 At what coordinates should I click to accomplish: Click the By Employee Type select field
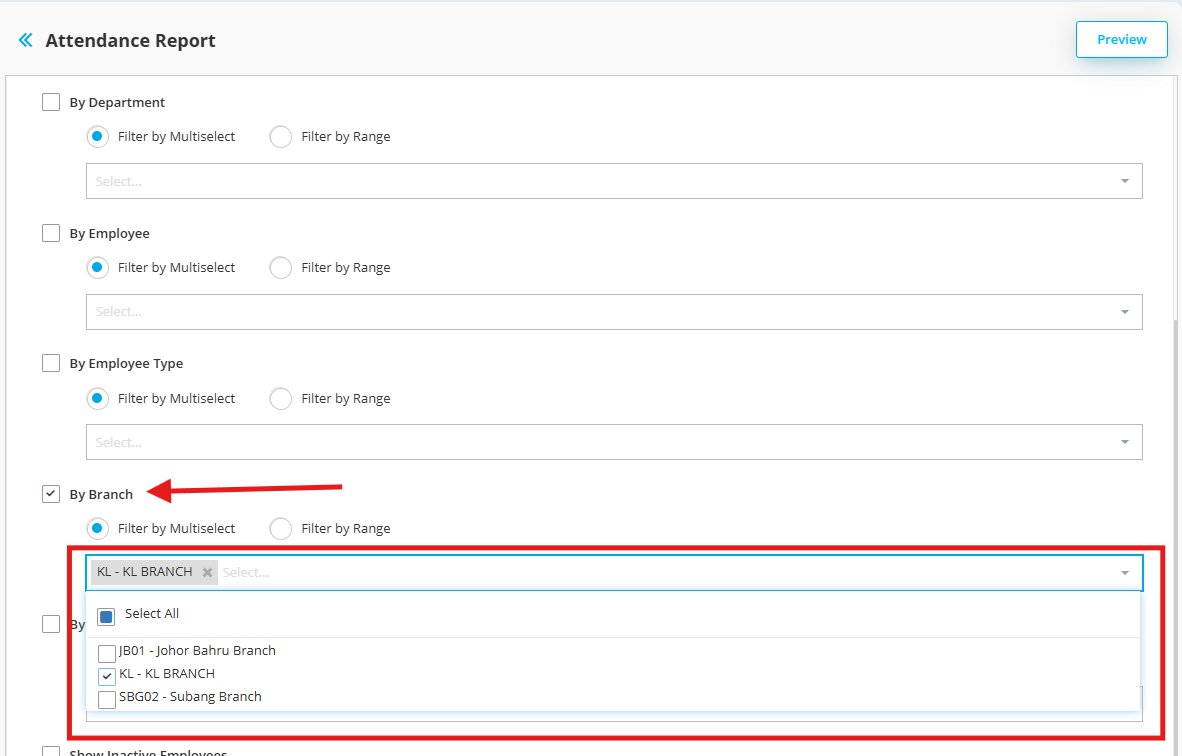[614, 442]
